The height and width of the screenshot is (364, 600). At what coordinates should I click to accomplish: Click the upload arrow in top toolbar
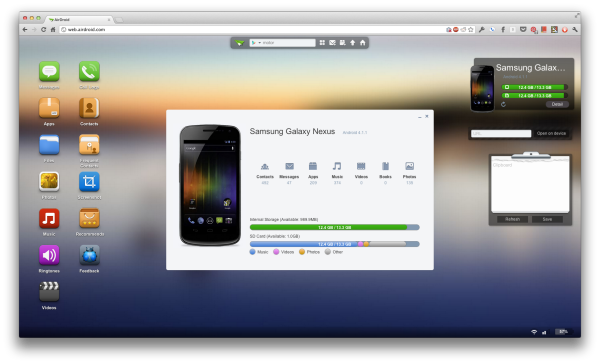[352, 43]
